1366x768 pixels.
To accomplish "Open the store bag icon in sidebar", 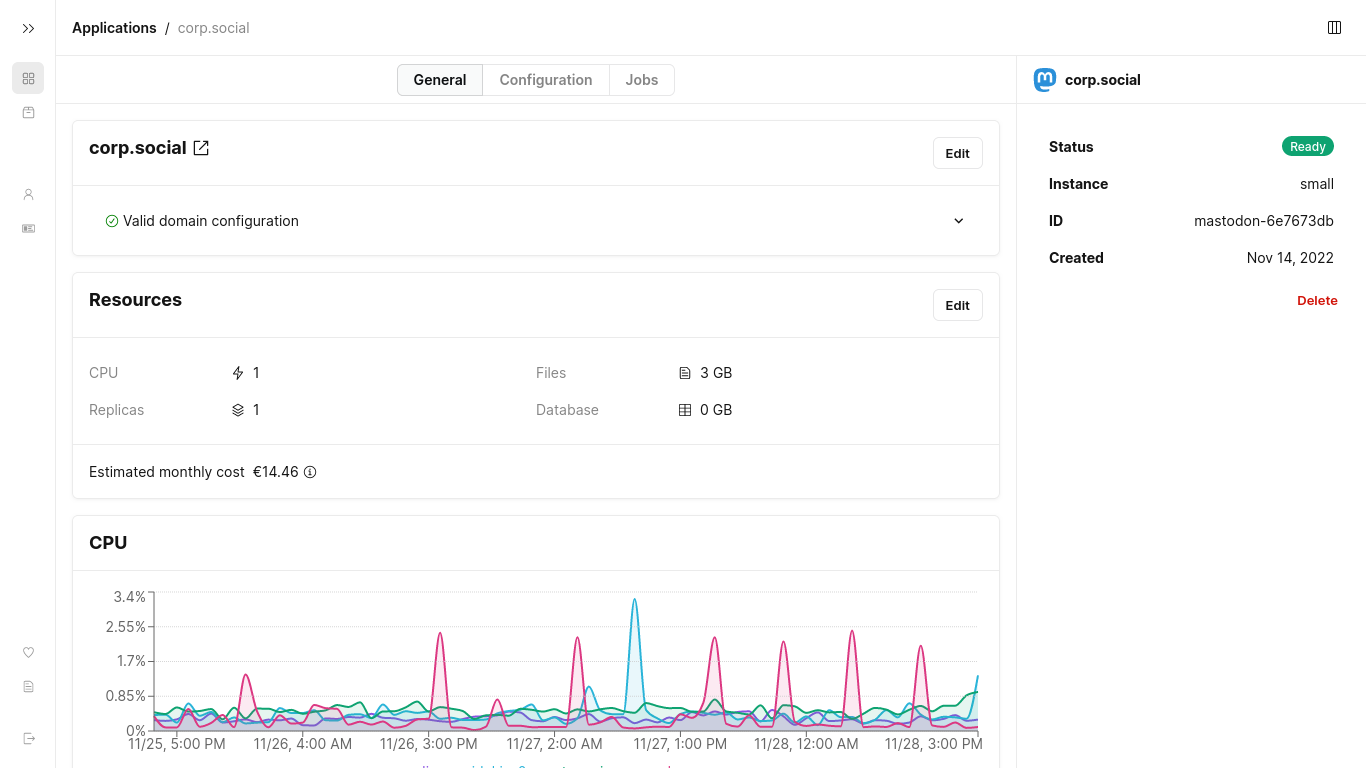I will click(28, 112).
